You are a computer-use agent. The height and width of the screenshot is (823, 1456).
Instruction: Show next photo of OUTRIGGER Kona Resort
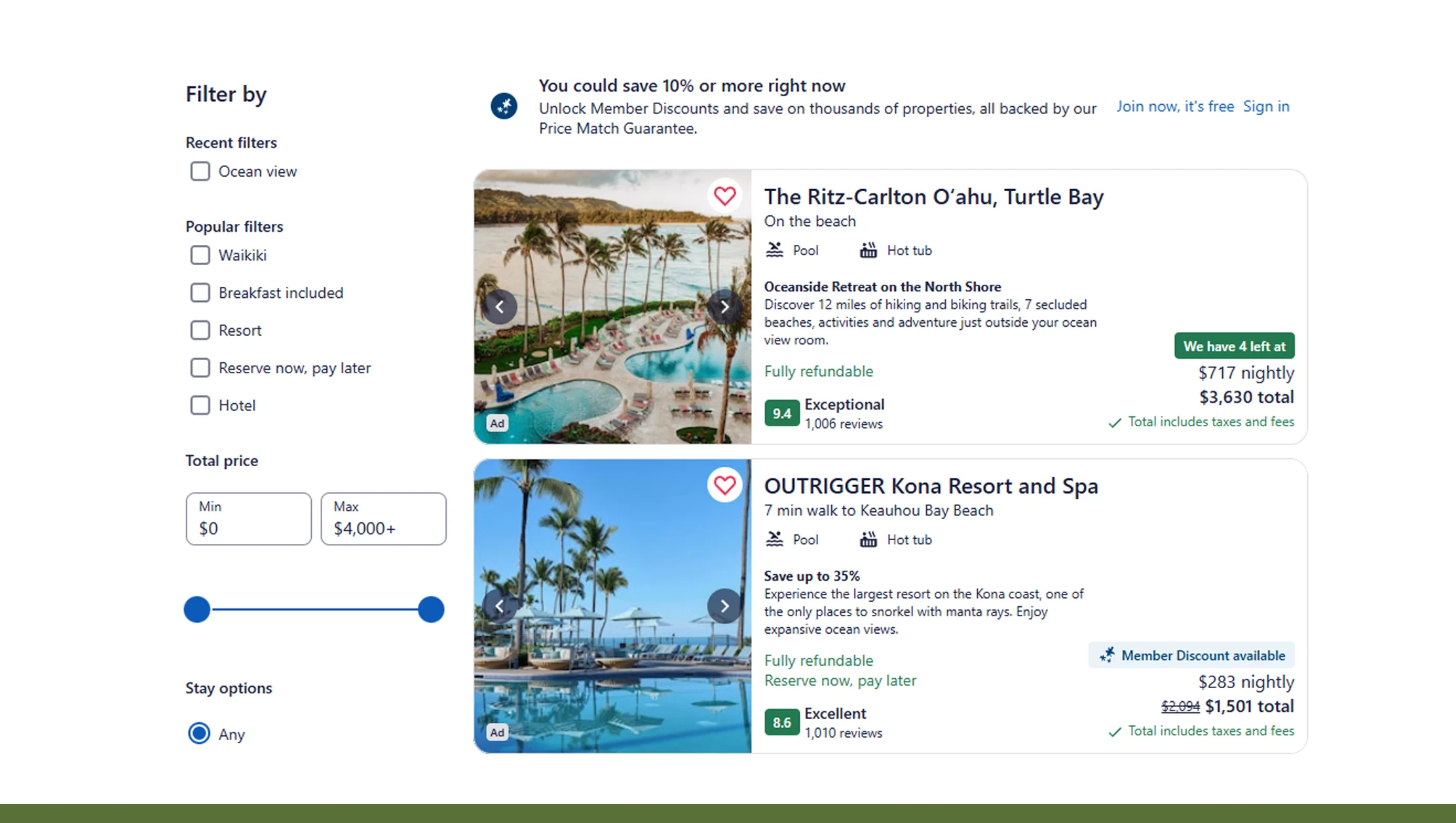(724, 606)
